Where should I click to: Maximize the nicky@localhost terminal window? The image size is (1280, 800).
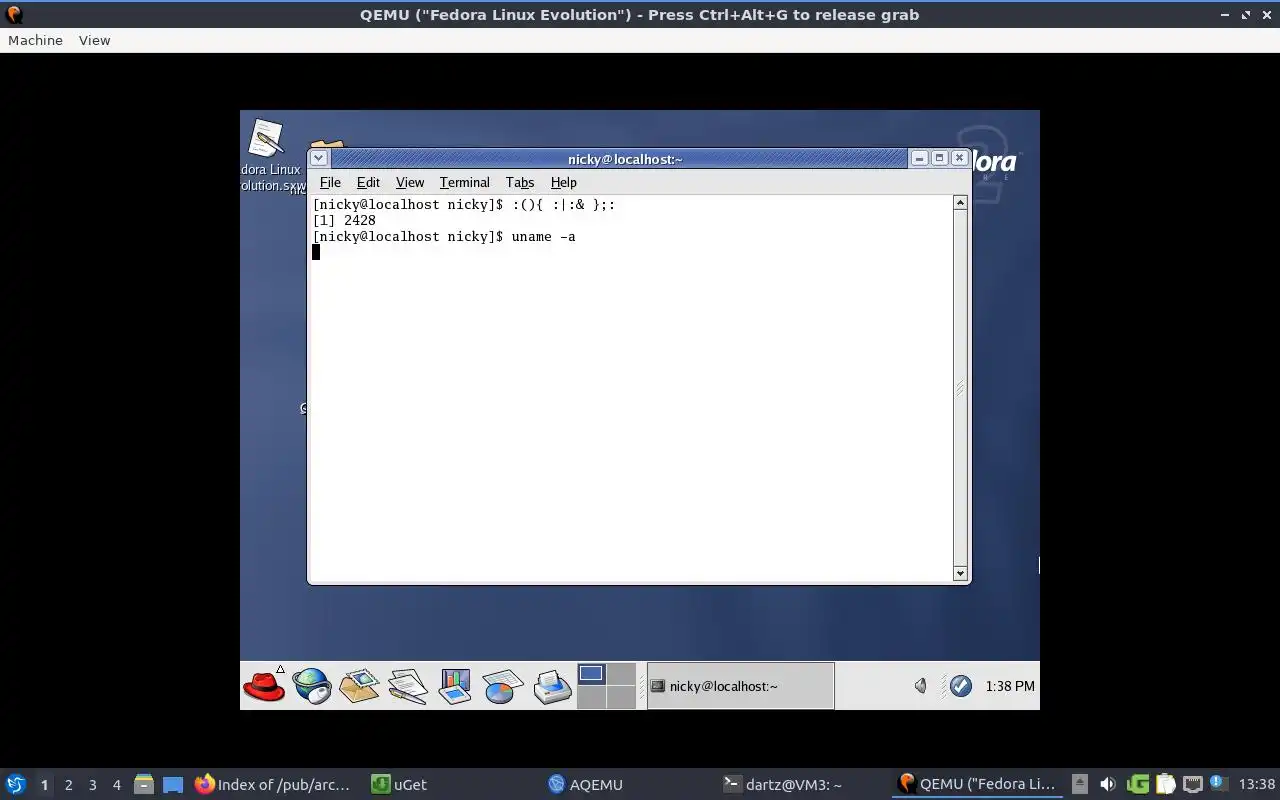pyautogui.click(x=939, y=158)
